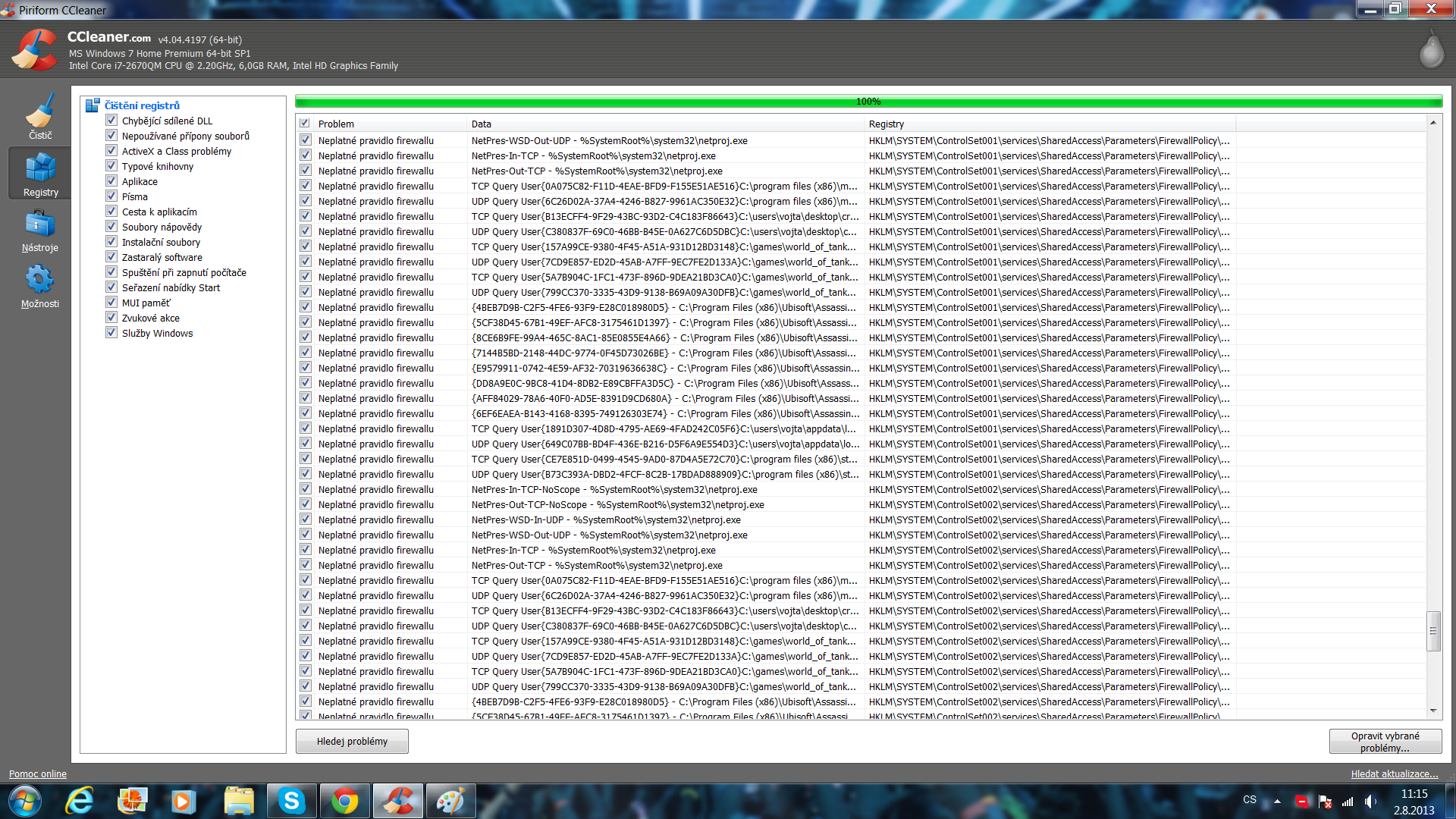Open the Nástroje tools section

point(40,231)
